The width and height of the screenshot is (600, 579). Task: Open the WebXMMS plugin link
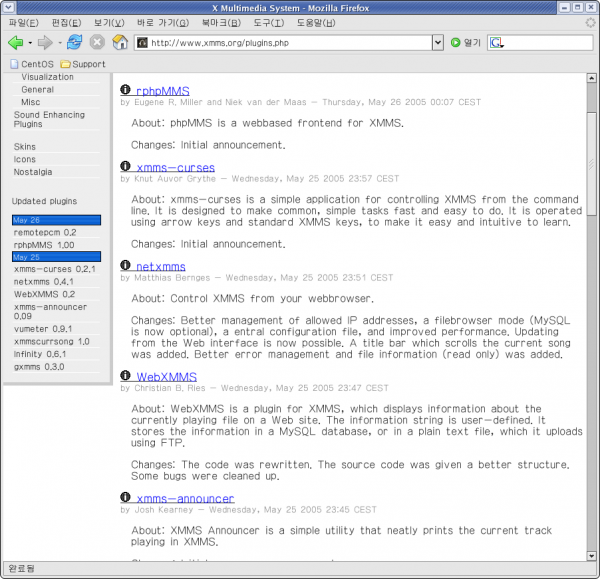(x=166, y=377)
